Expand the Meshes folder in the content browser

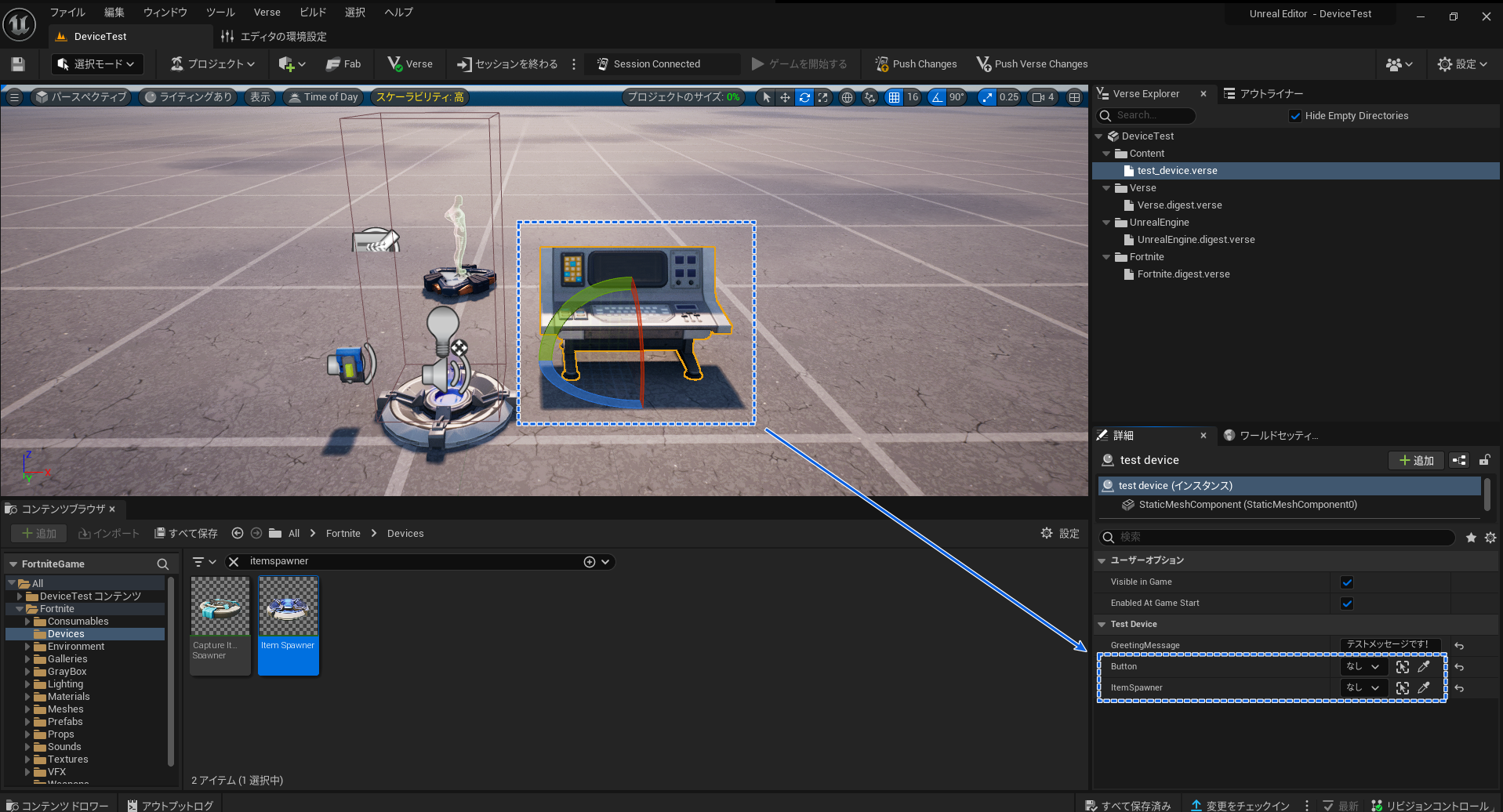pyautogui.click(x=29, y=709)
